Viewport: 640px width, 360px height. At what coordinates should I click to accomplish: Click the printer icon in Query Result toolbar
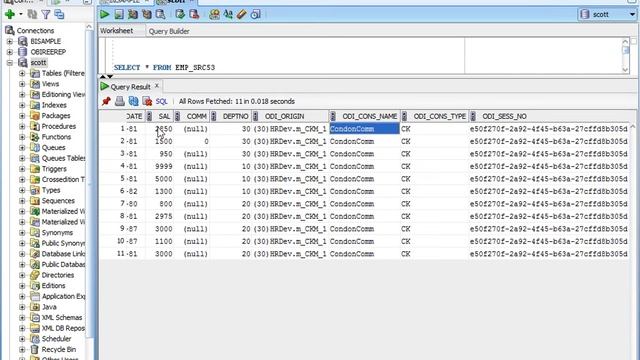click(x=120, y=101)
